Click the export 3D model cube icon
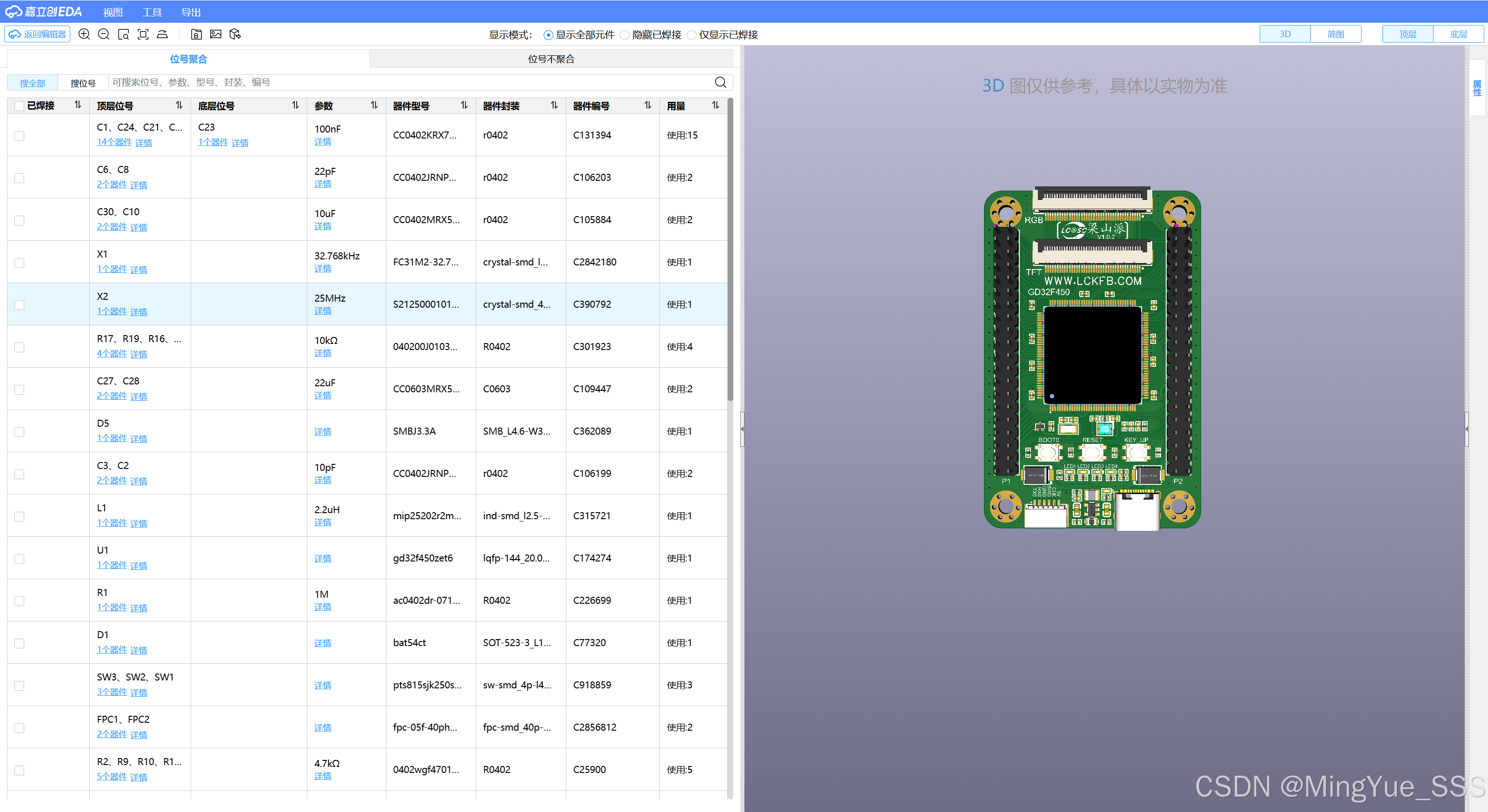1488x812 pixels. pos(235,34)
